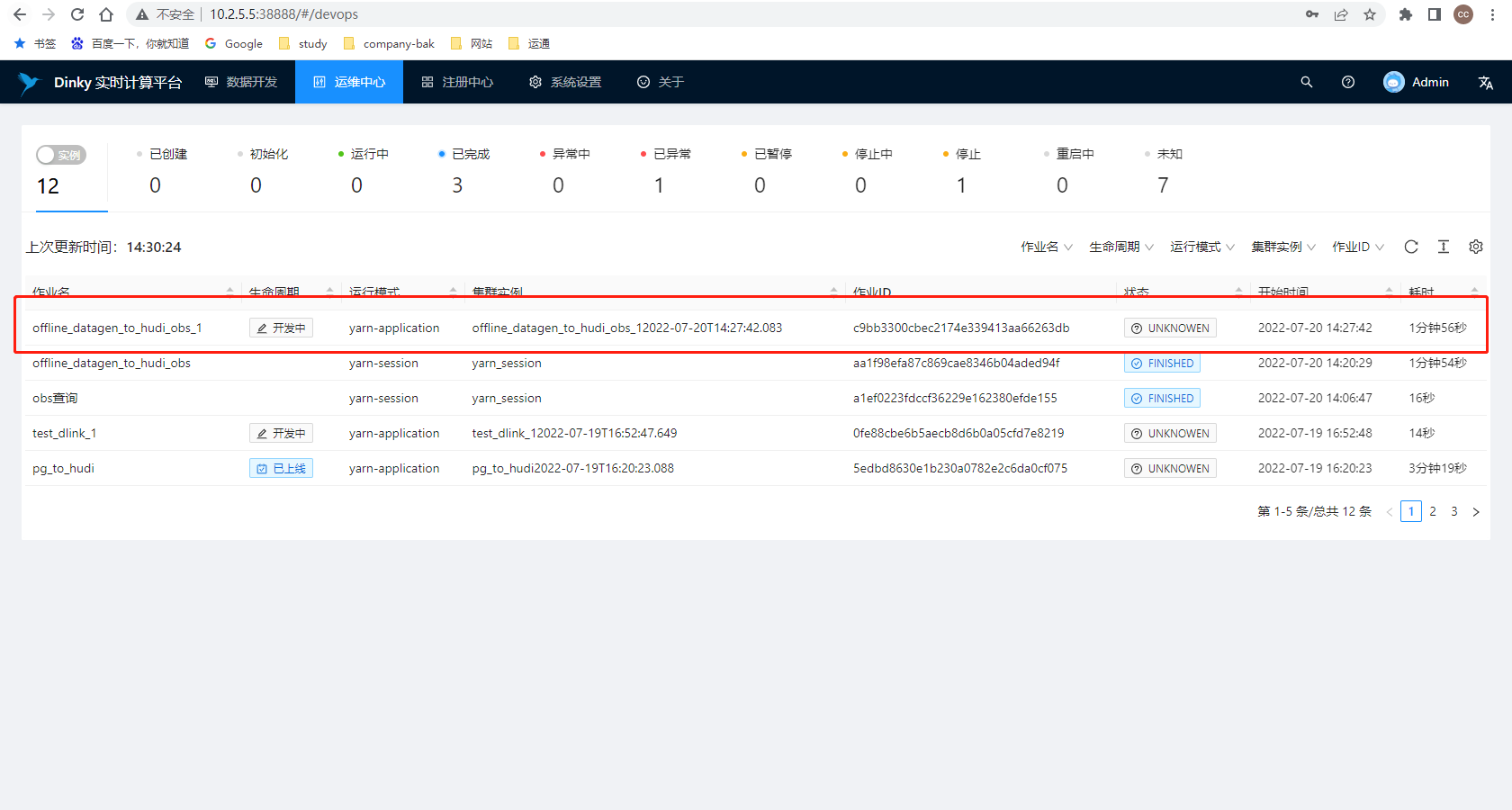The width and height of the screenshot is (1512, 810).
Task: Go to pagination page 3
Action: pos(1454,511)
